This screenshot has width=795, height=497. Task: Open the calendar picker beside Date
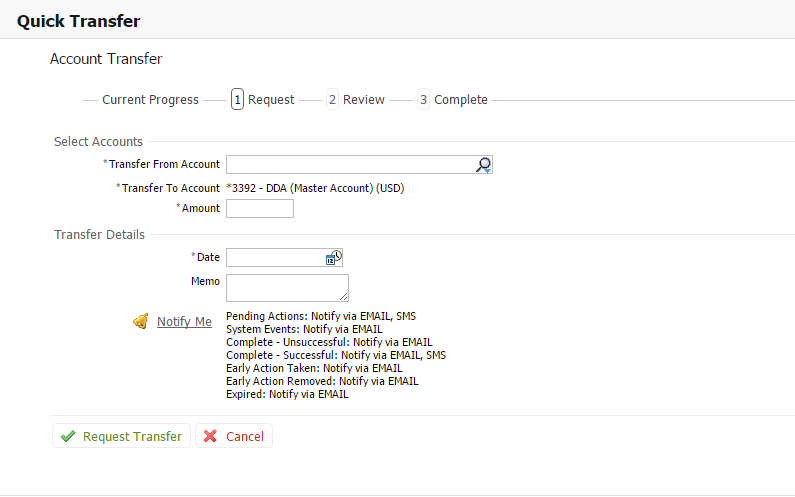333,258
